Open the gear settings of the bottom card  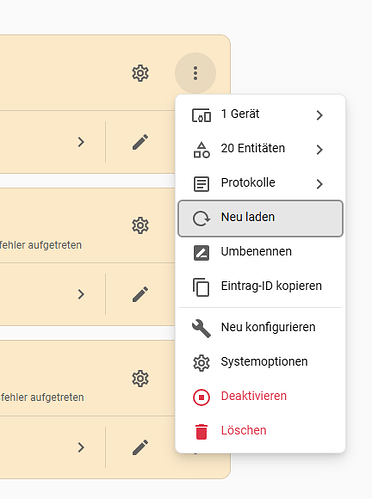pyautogui.click(x=140, y=379)
